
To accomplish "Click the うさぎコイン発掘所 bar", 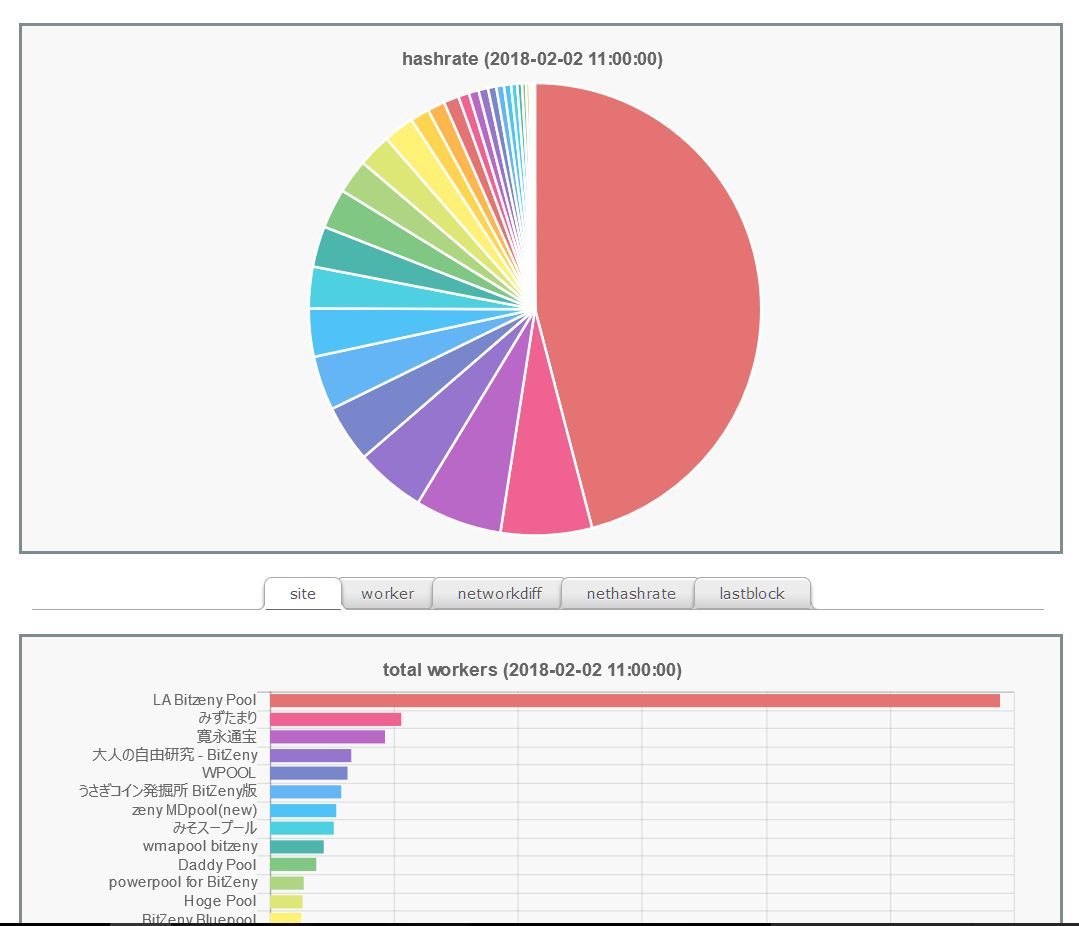I will coord(306,792).
